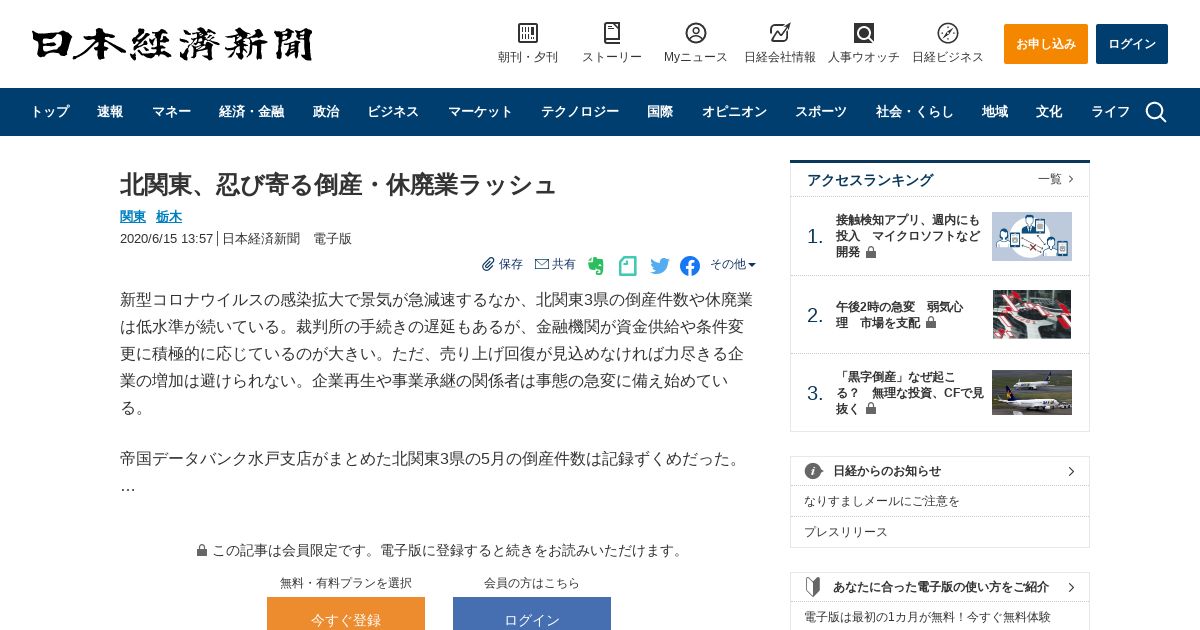Open the アクセスランキング 一覧 link
1200x630 pixels.
1056,179
